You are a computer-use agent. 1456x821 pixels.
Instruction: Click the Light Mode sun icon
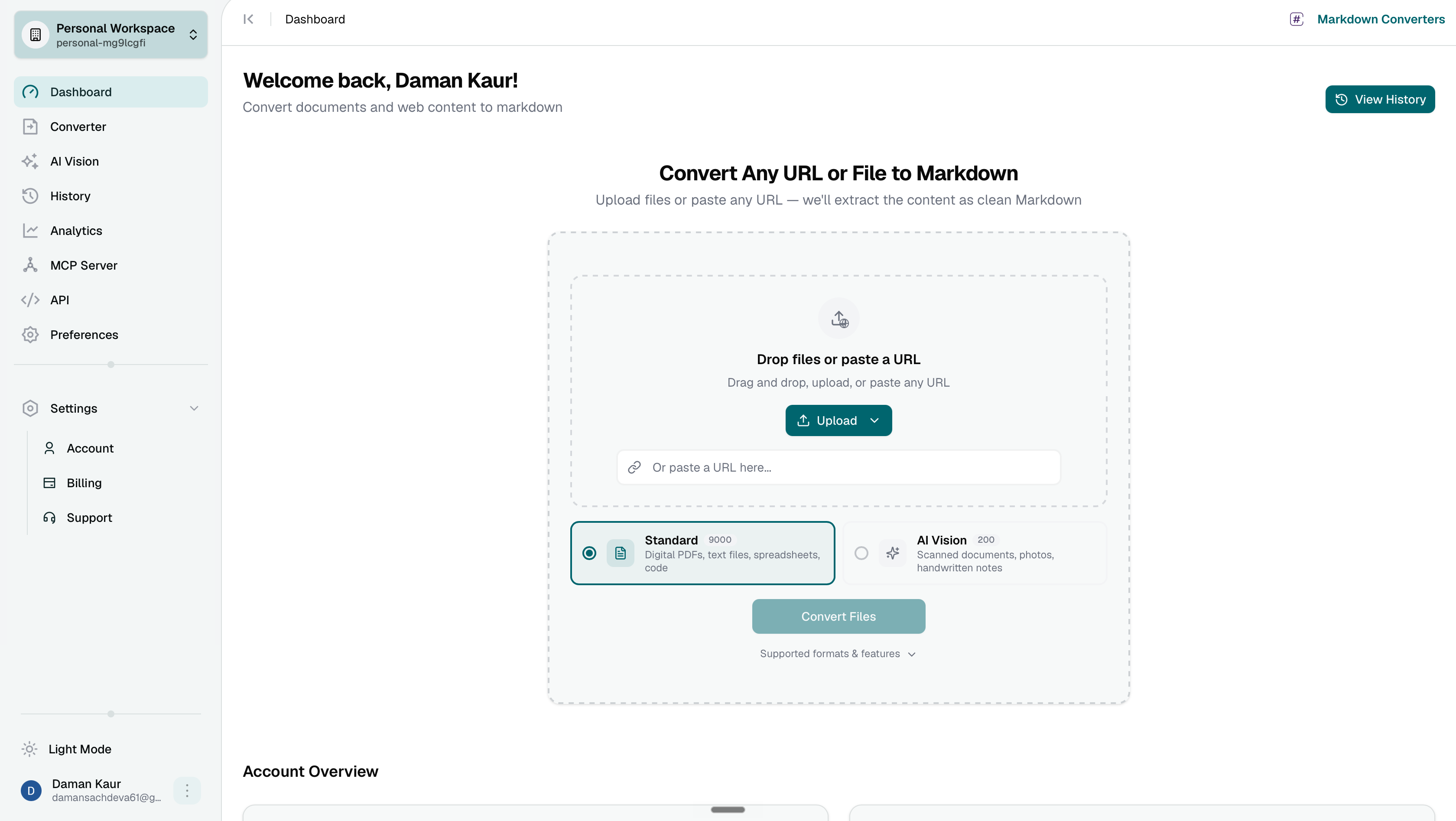tap(29, 749)
